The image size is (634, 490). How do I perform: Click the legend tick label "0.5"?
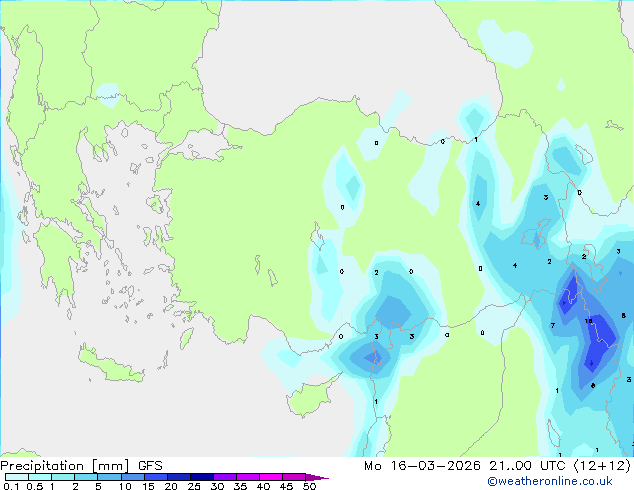35,486
